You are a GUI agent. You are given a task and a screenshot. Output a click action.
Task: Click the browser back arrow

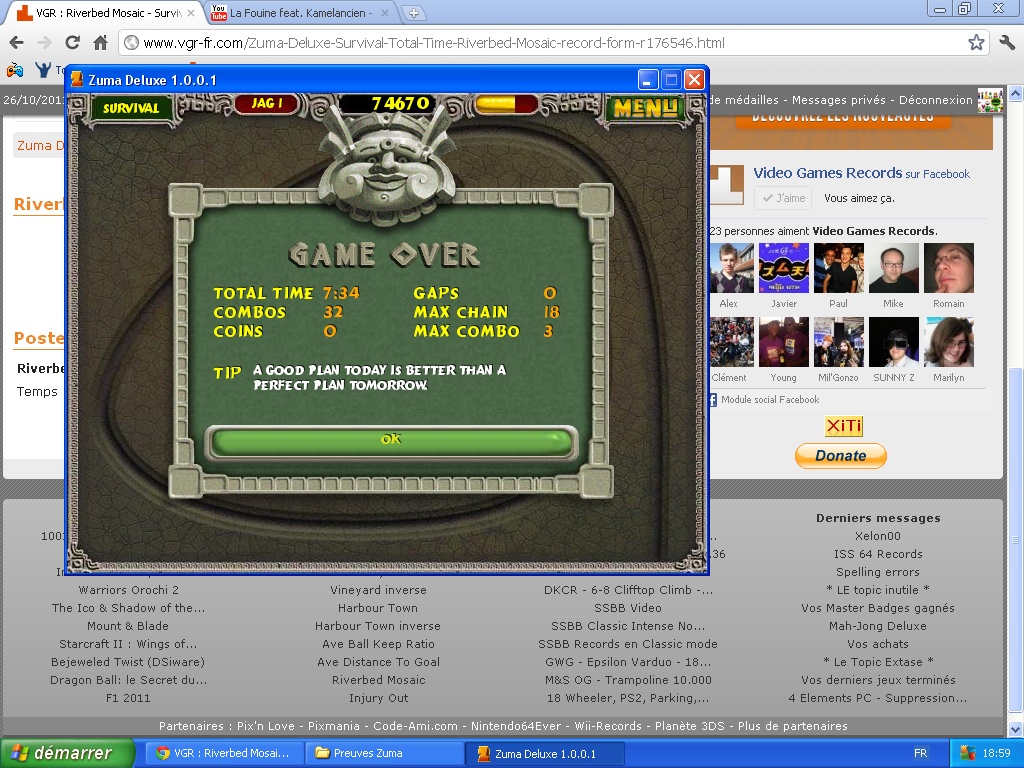click(16, 43)
